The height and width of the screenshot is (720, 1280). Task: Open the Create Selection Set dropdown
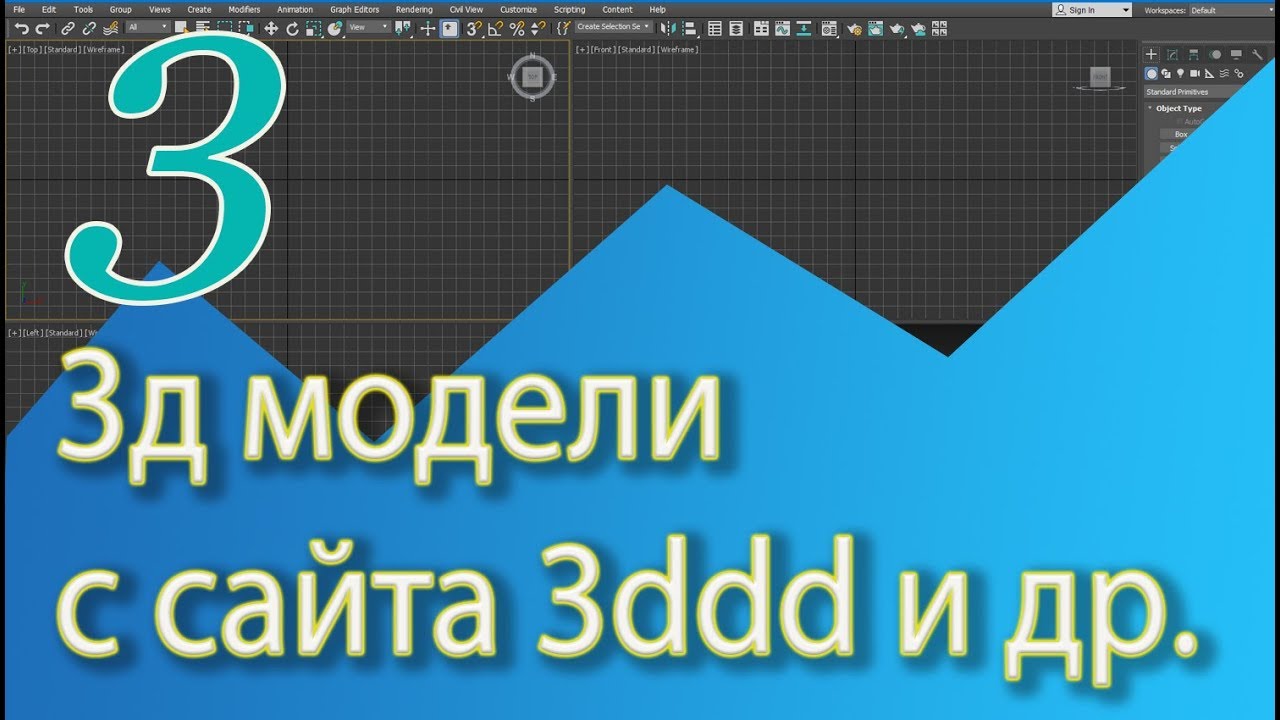(614, 28)
